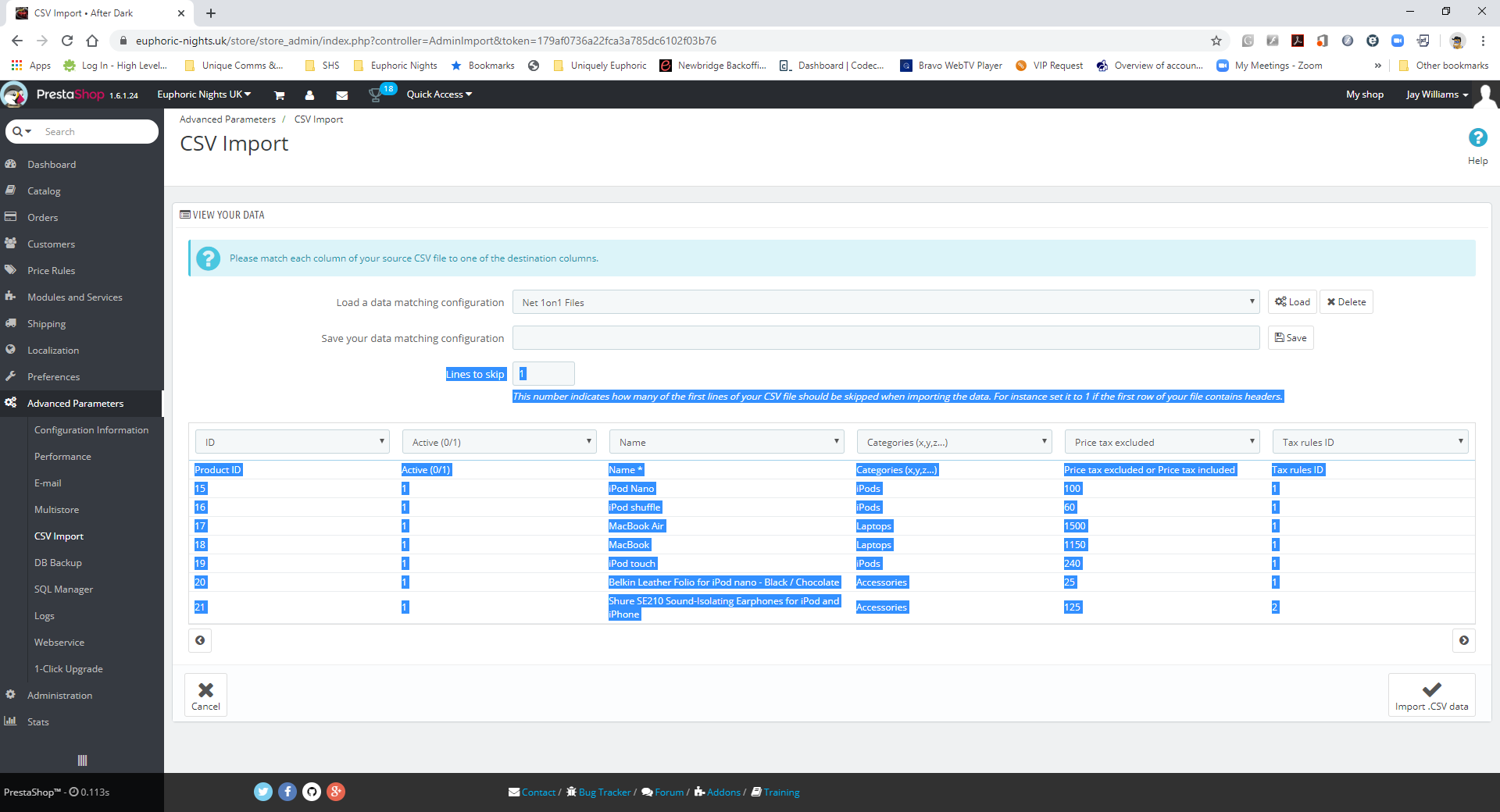Click the Lines to skip field

tap(543, 374)
